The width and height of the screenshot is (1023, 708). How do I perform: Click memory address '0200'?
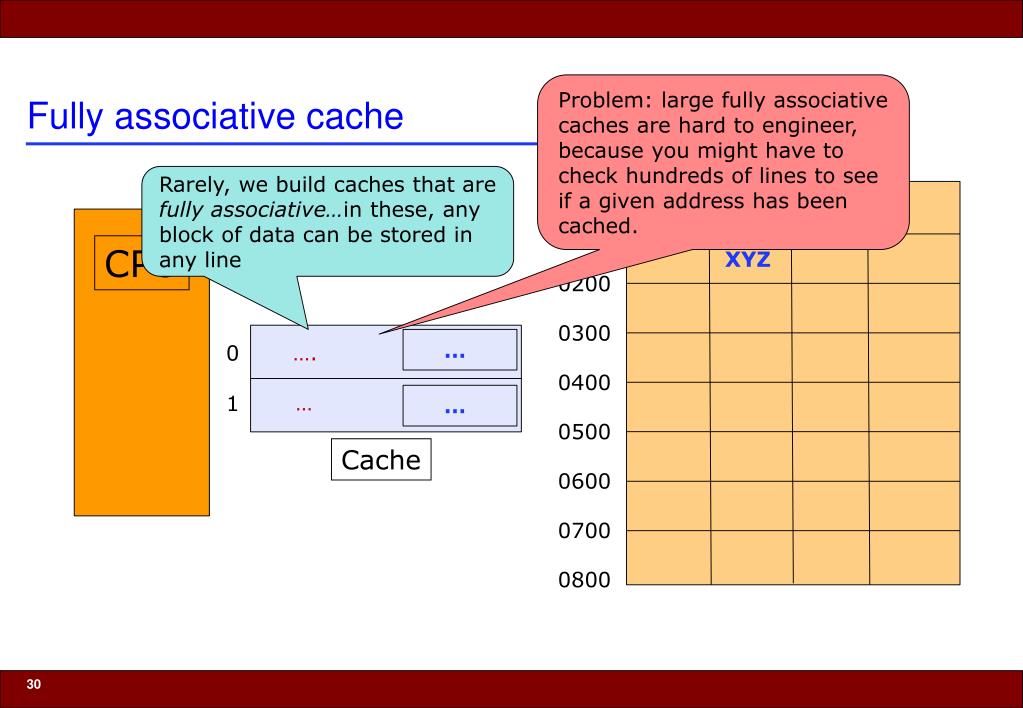(x=584, y=285)
